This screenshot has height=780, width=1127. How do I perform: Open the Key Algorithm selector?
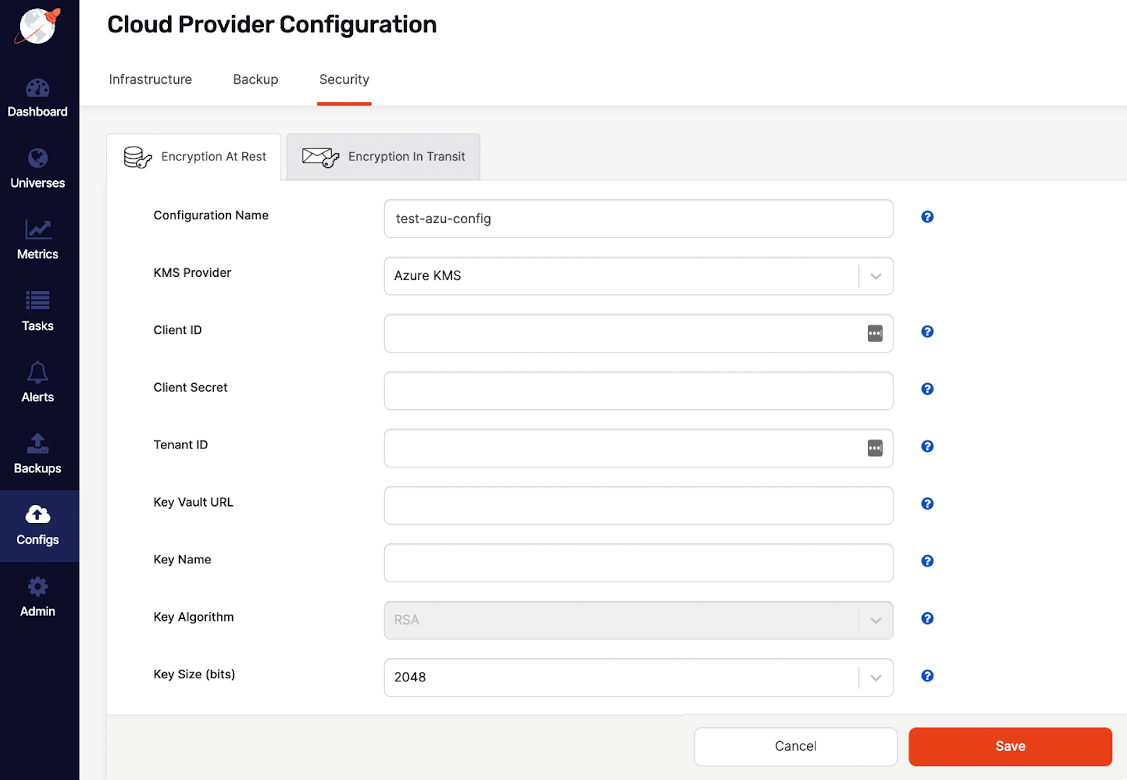tap(877, 619)
